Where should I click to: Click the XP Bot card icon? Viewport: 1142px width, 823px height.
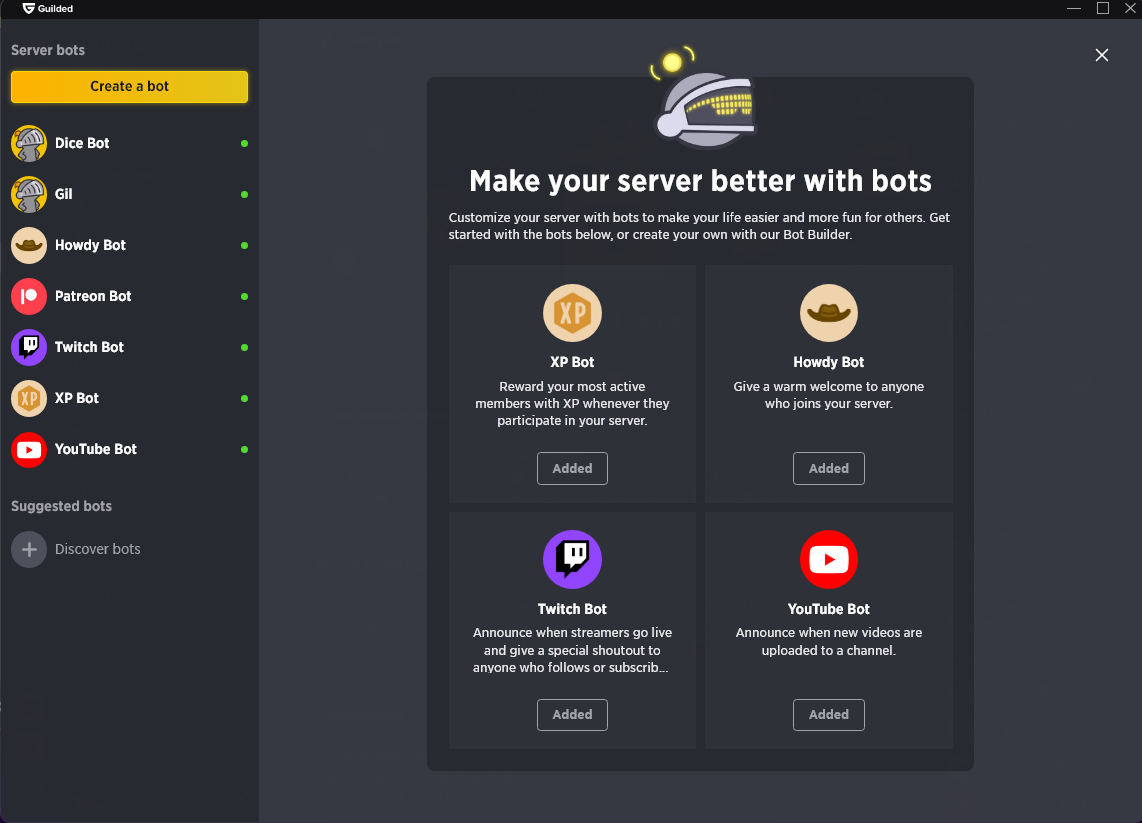572,313
